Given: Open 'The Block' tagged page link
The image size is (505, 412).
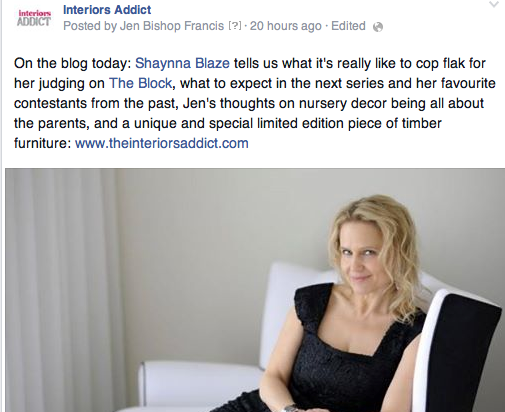Looking at the screenshot, I should tap(140, 83).
